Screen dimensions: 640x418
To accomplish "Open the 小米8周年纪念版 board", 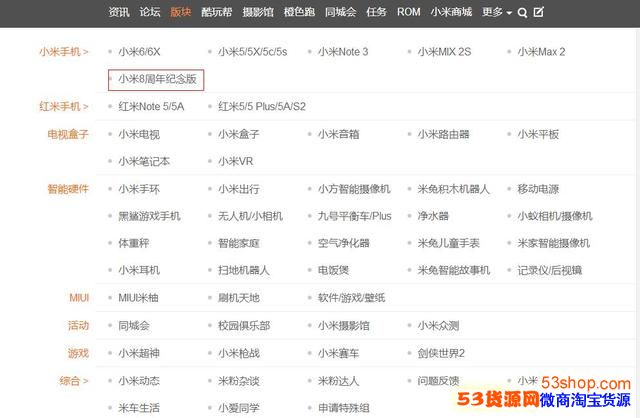I will 158,79.
